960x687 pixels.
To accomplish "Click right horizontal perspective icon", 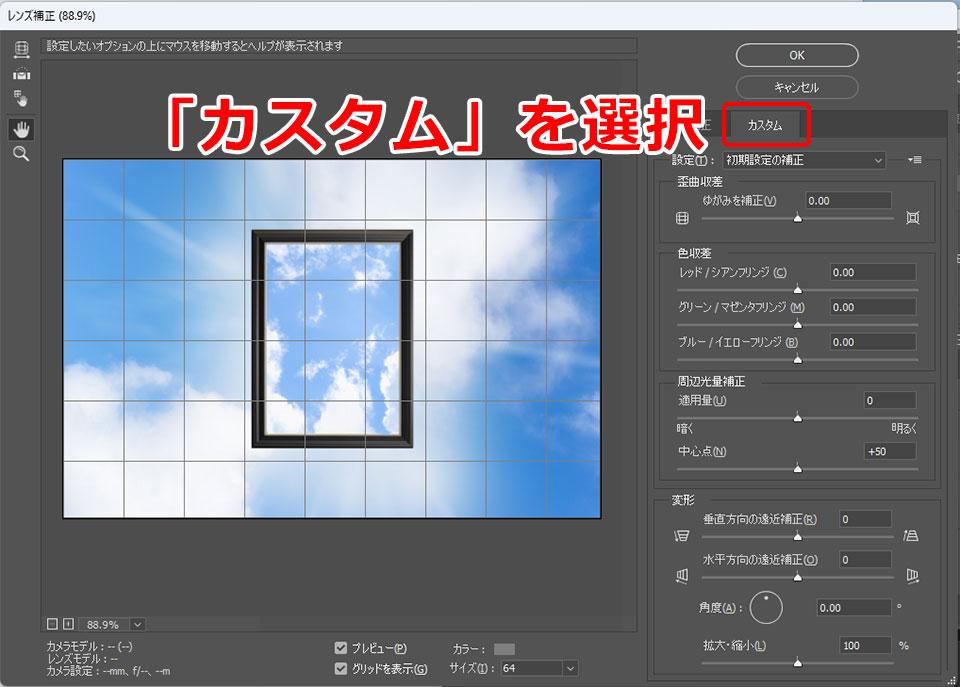I will point(912,576).
